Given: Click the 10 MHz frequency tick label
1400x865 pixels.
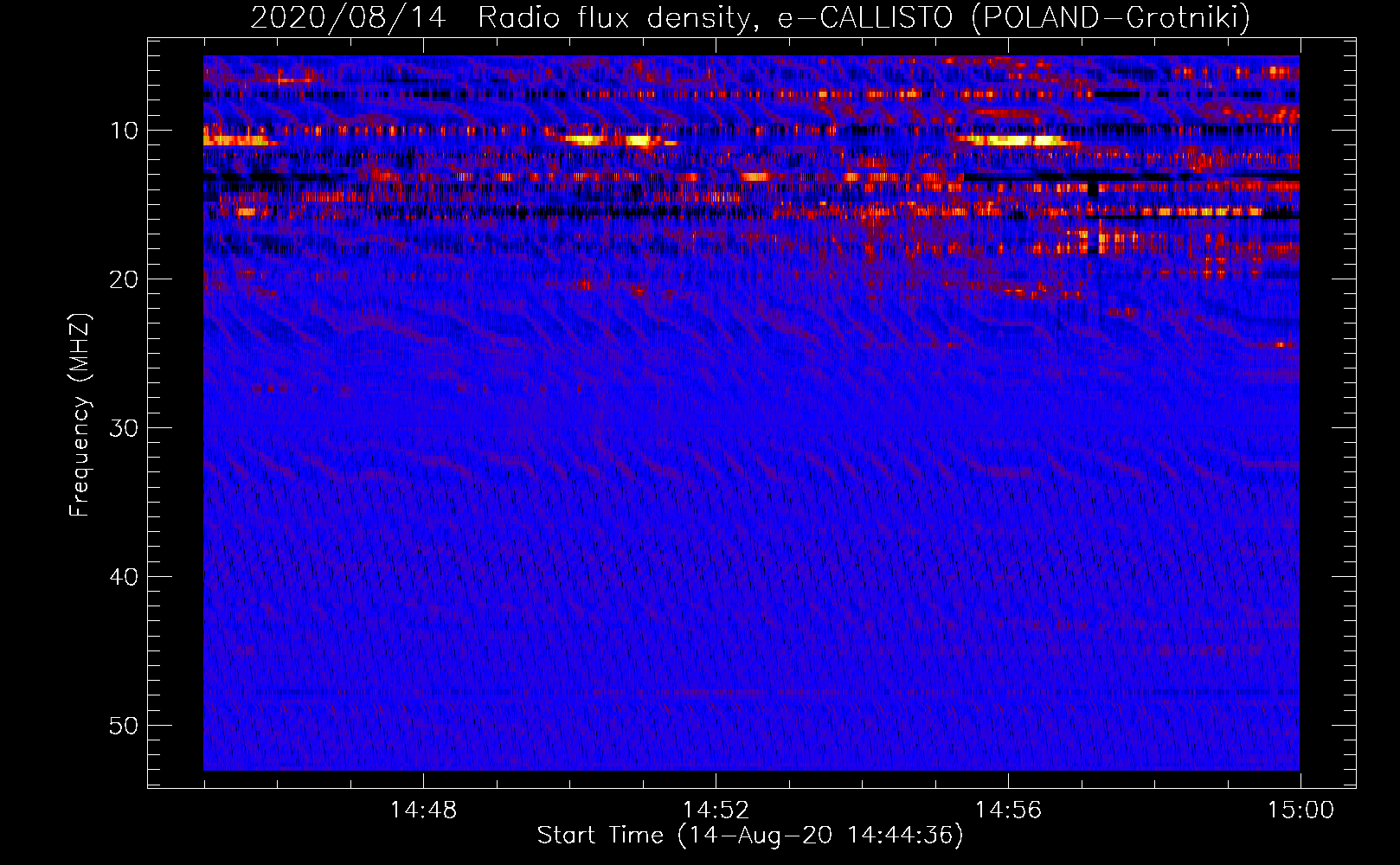Looking at the screenshot, I should [125, 131].
